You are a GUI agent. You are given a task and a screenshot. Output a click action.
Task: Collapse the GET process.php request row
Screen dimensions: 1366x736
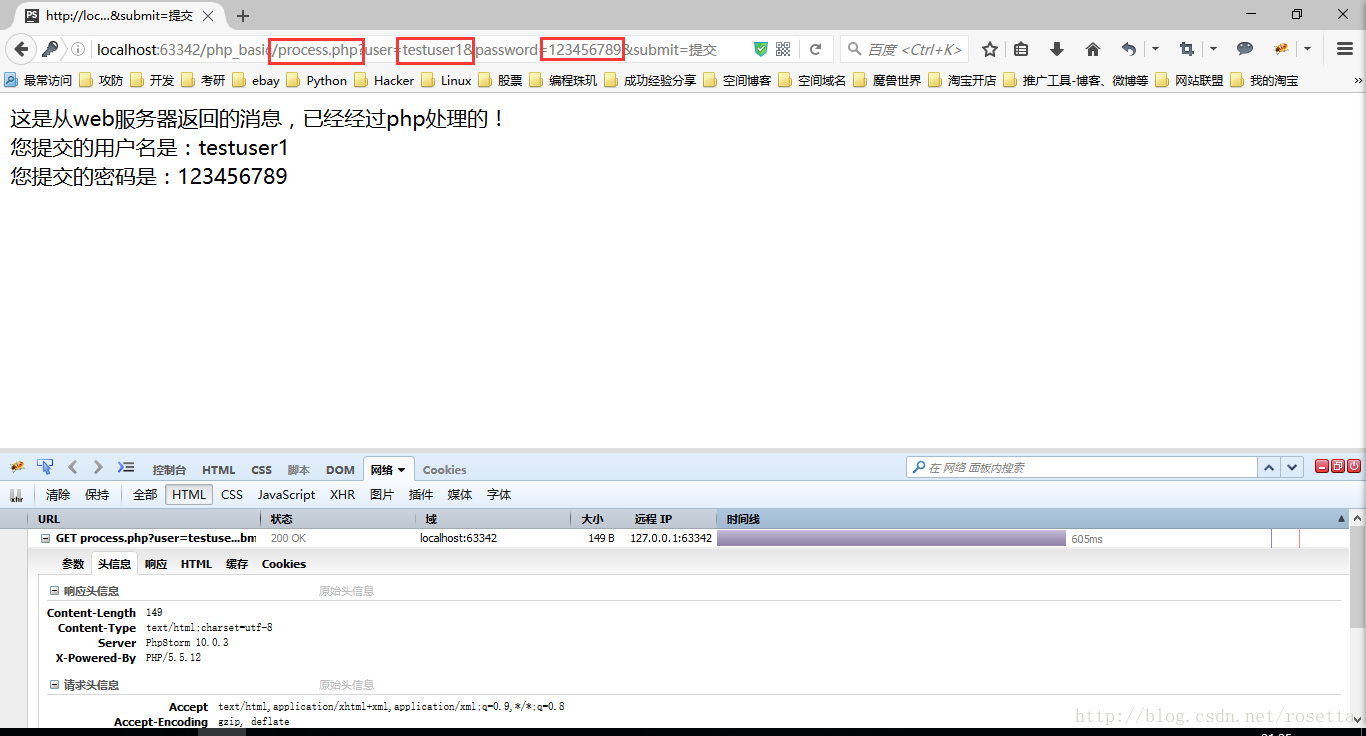pyautogui.click(x=45, y=538)
